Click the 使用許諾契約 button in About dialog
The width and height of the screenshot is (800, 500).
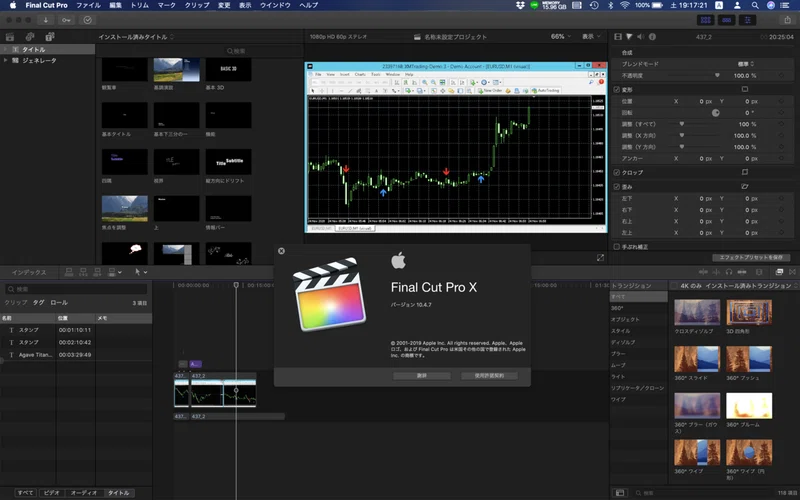[x=489, y=376]
